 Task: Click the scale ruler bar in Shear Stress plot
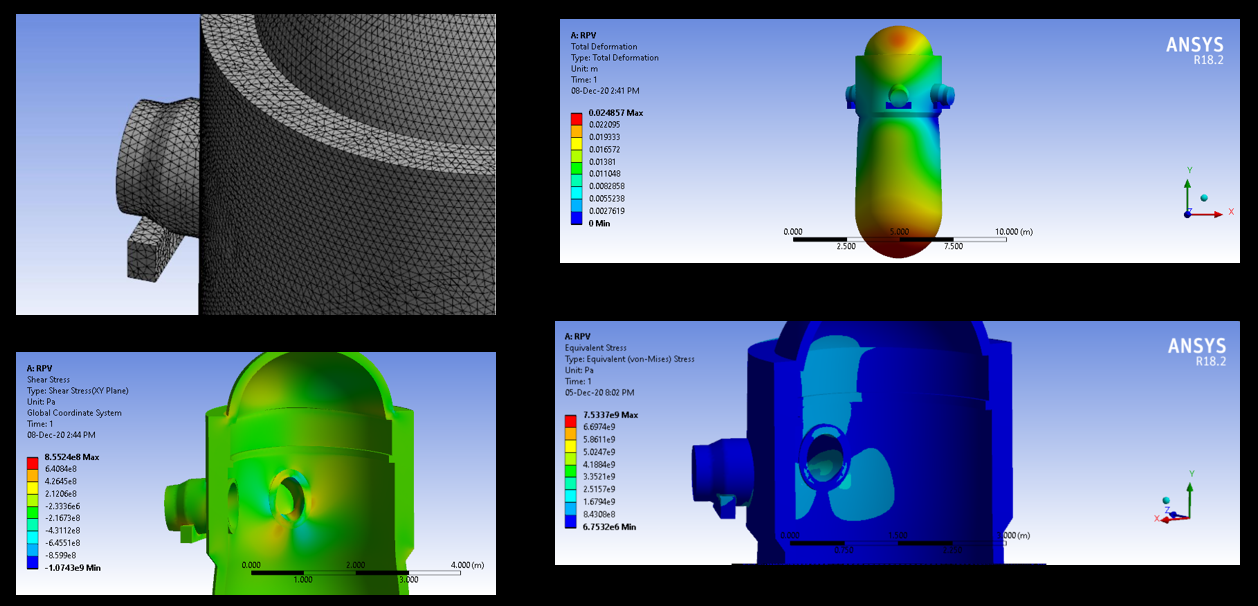[x=355, y=573]
